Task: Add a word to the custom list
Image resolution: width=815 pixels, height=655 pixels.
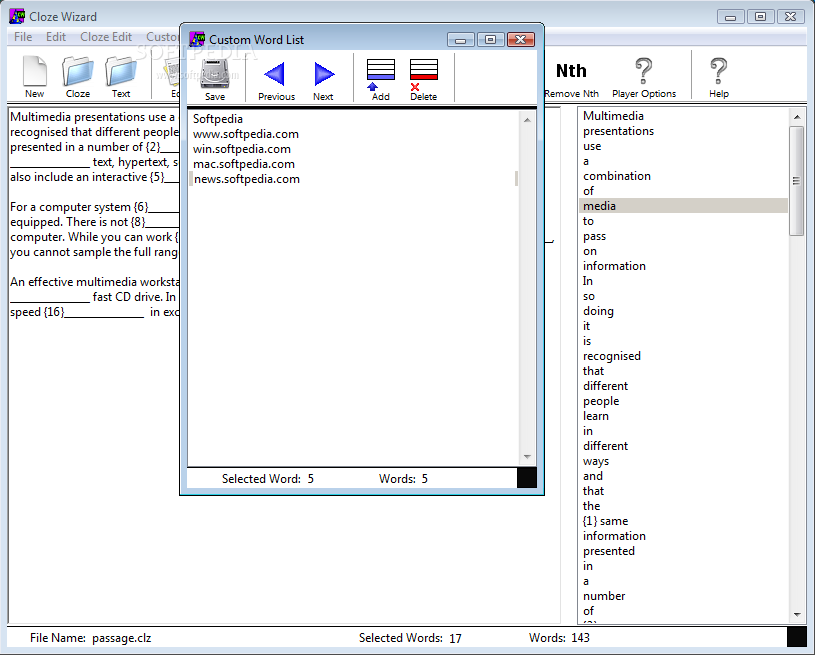Action: coord(380,80)
